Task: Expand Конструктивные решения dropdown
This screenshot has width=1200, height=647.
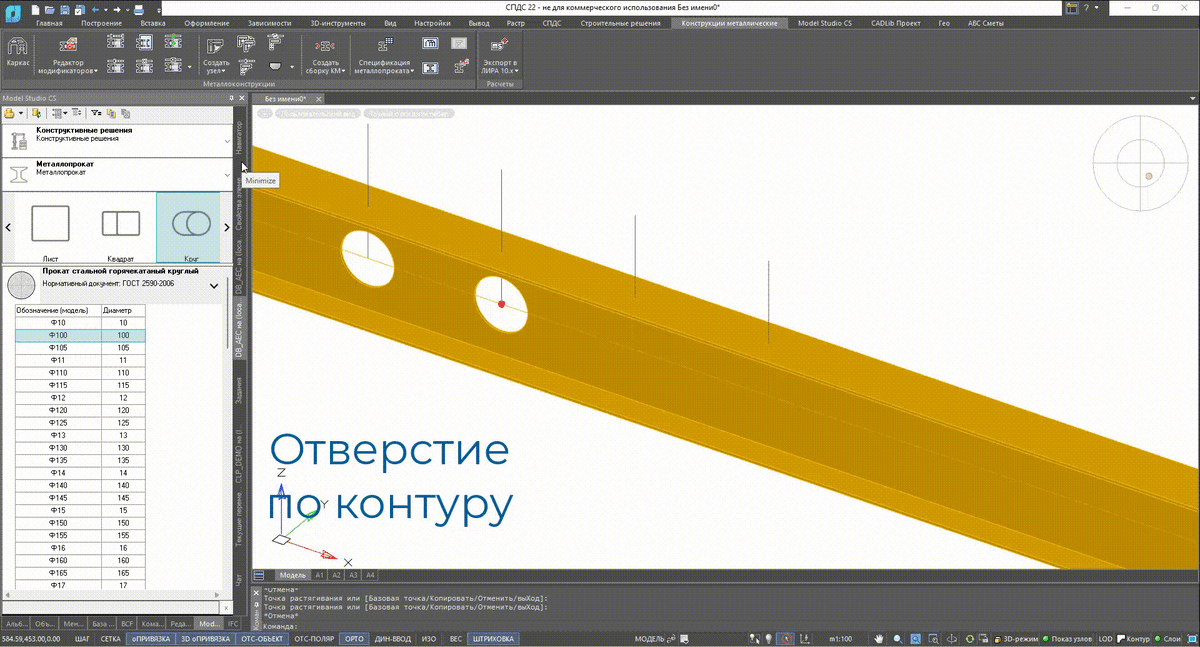Action: (227, 142)
